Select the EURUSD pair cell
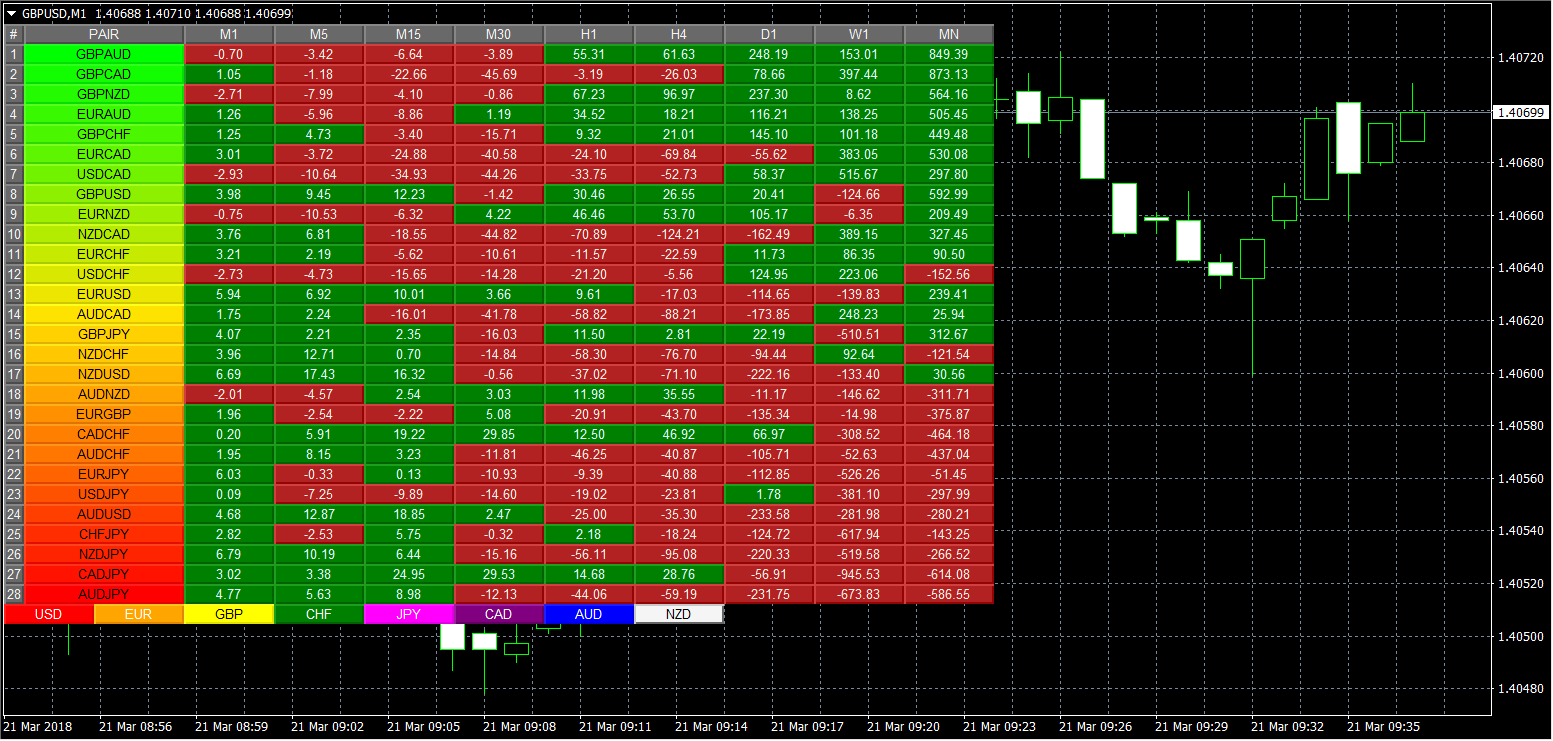Viewport: 1553px width, 741px height. point(104,294)
